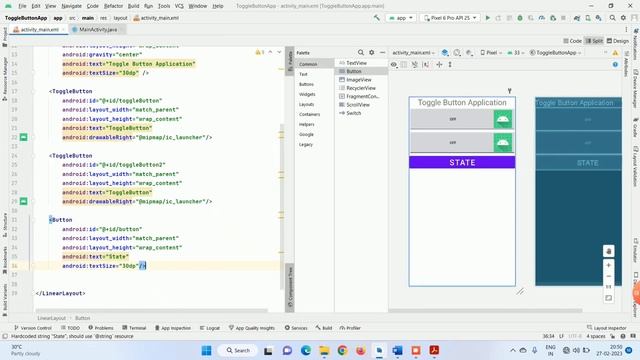Viewport: 640px width, 360px height.
Task: Open the Pixel 6 Pro API 25 device dropdown
Action: click(450, 18)
